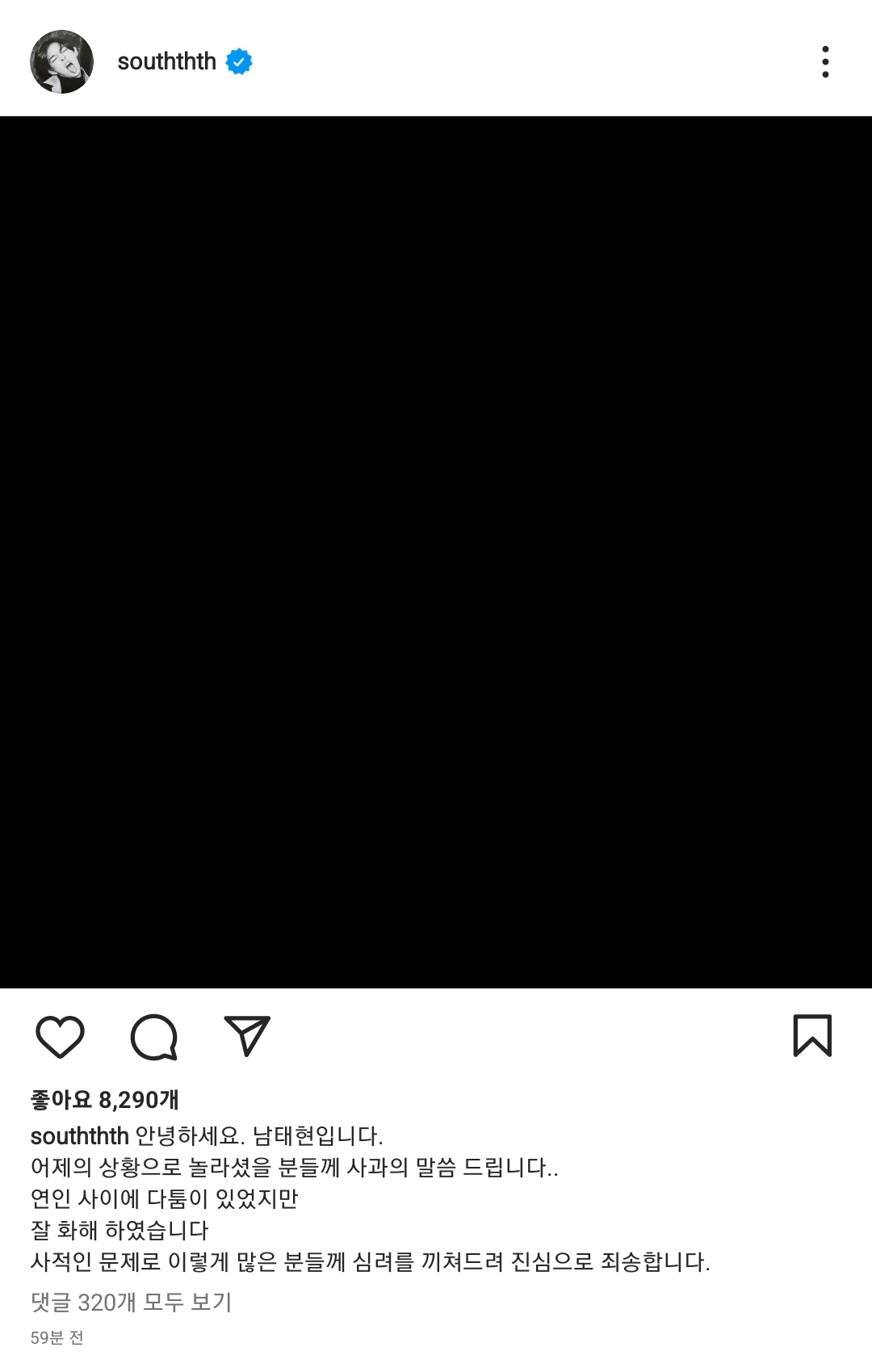Open three-dot post options menu
Viewport: 872px width, 1372px height.
click(825, 61)
